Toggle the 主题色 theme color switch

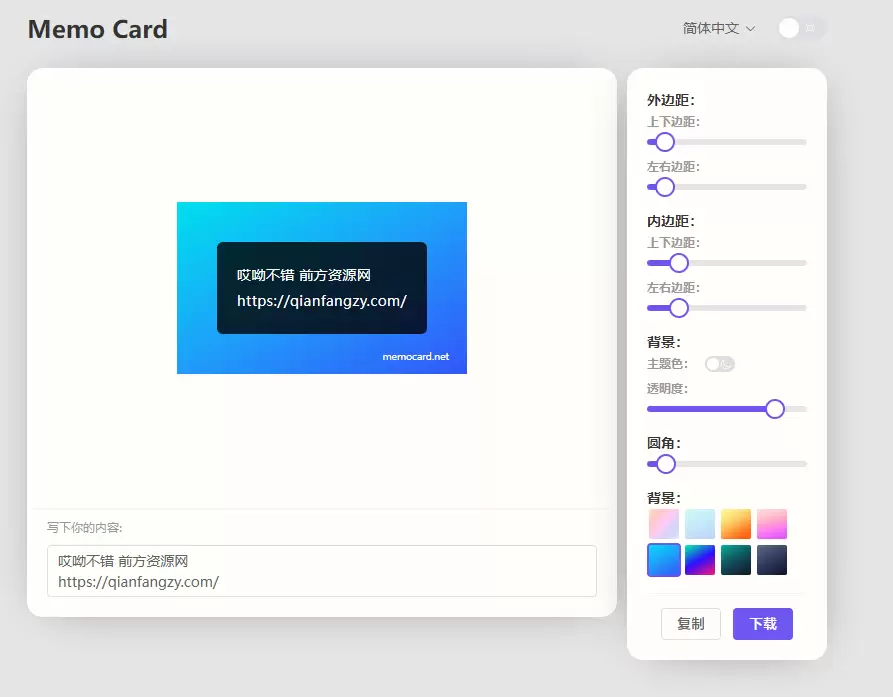719,364
